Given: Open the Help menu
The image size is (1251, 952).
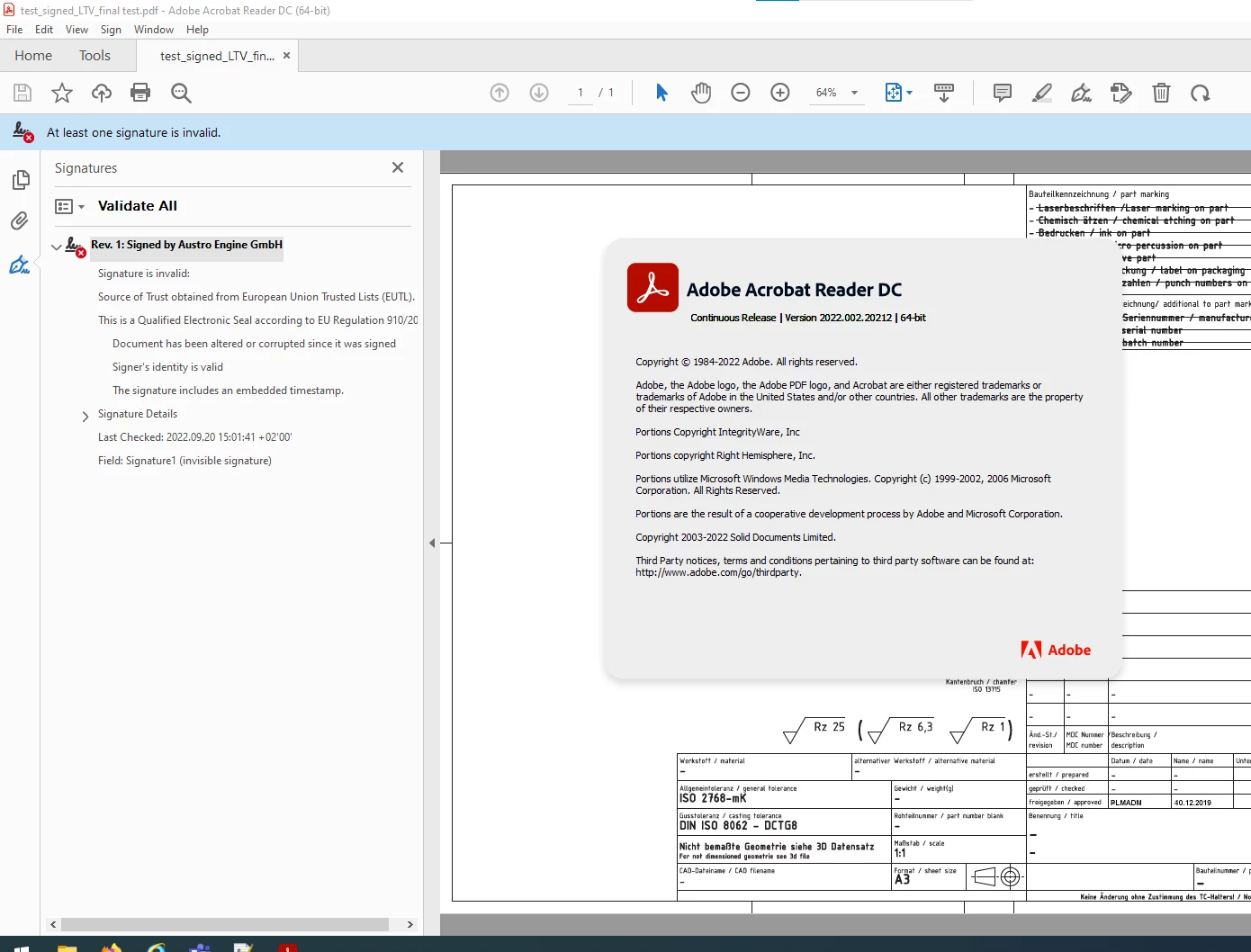Looking at the screenshot, I should pyautogui.click(x=197, y=30).
